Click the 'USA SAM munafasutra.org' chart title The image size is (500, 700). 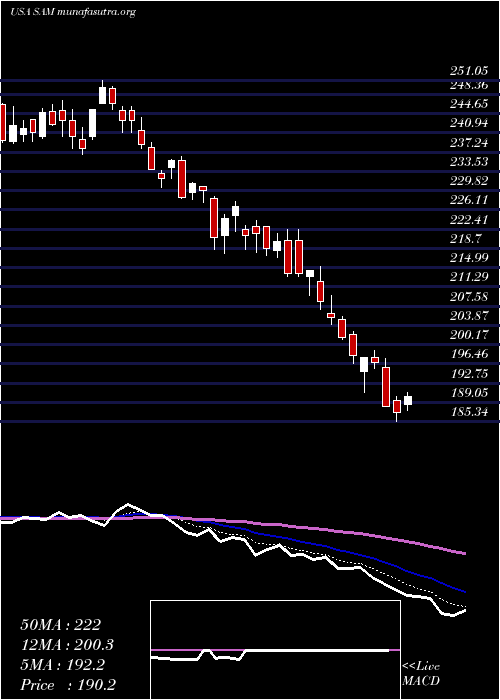point(73,12)
